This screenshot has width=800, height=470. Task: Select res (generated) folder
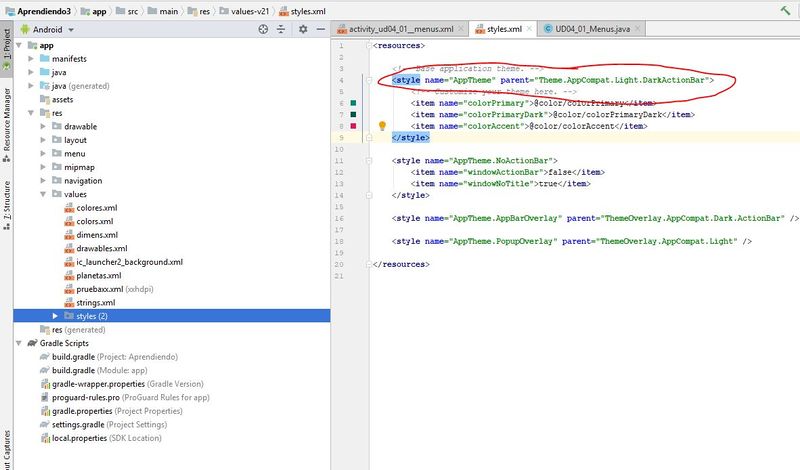coord(73,330)
